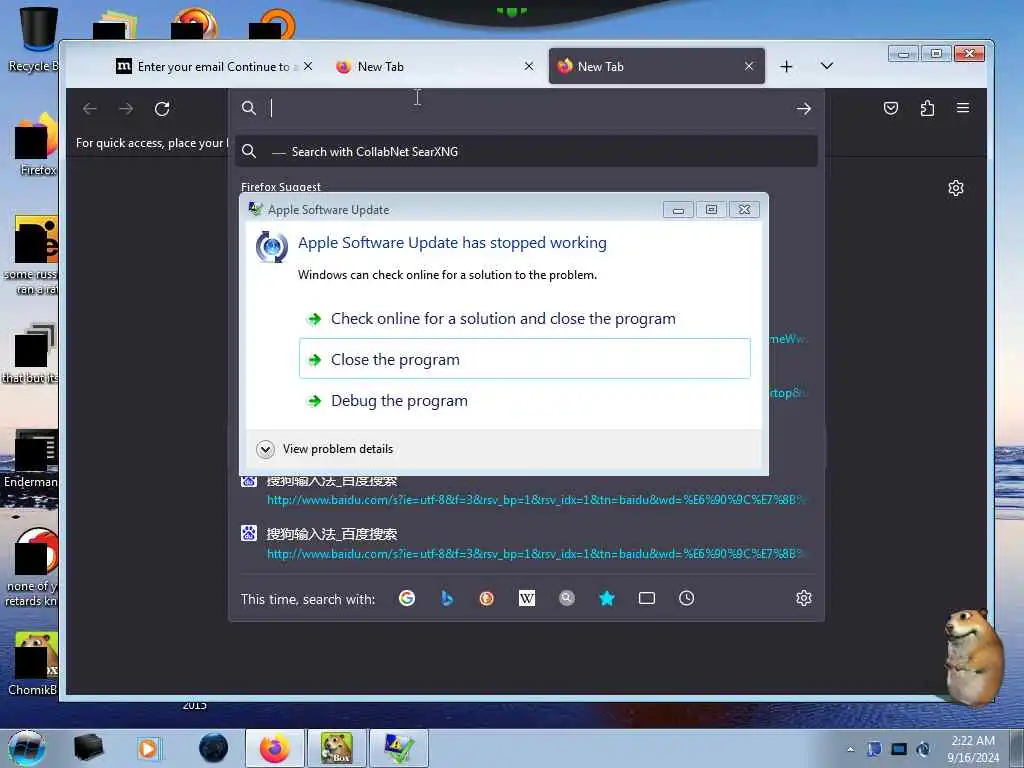The width and height of the screenshot is (1024, 768).
Task: Open the Pocket save icon in toolbar
Action: click(891, 108)
